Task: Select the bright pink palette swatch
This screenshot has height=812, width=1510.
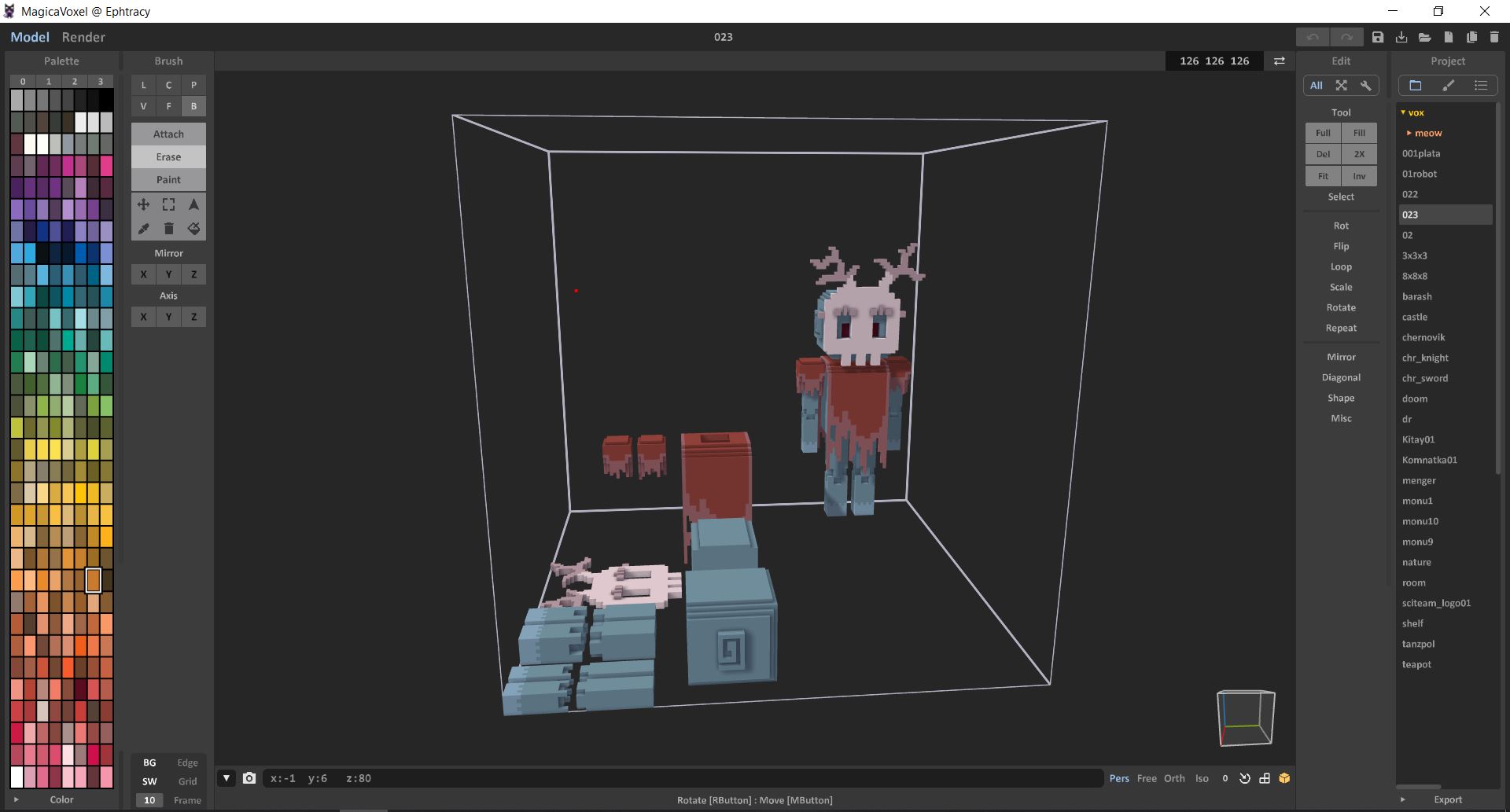Action: (106, 166)
